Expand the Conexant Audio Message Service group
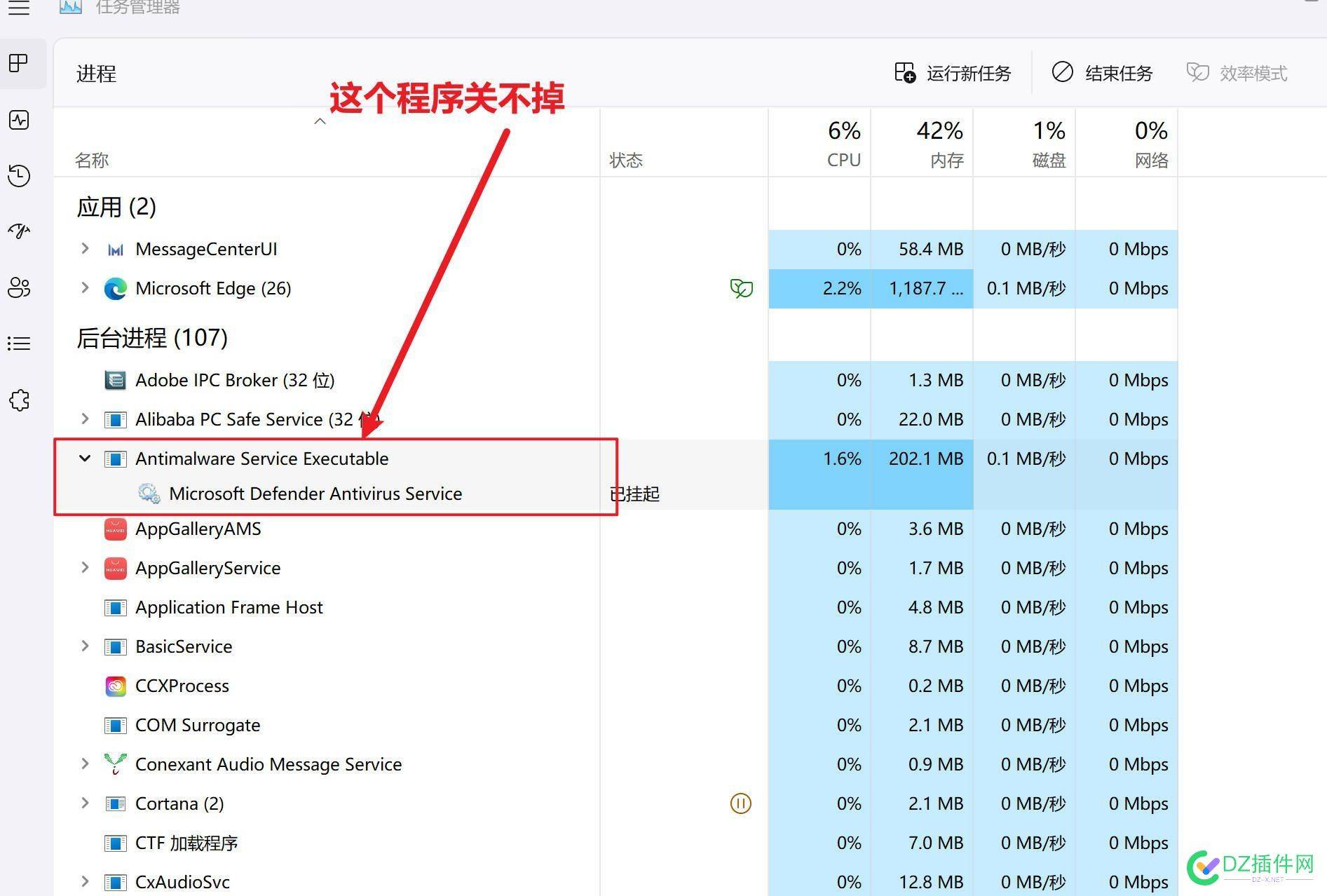Image resolution: width=1327 pixels, height=896 pixels. tap(85, 764)
